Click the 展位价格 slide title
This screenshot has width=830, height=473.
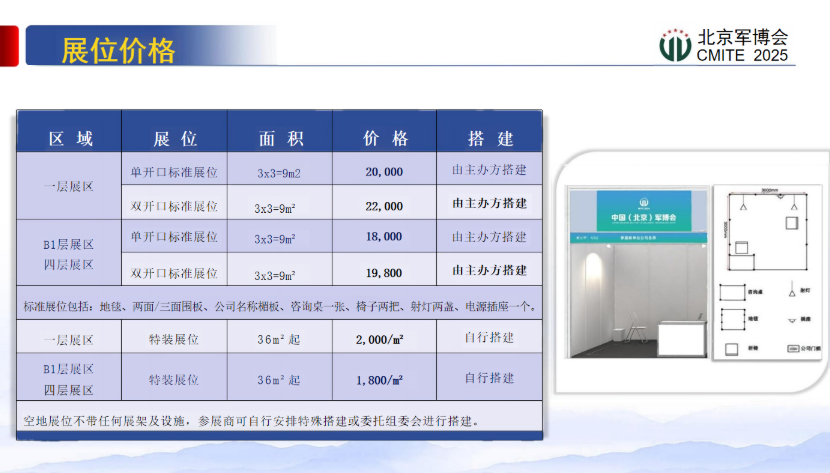118,49
